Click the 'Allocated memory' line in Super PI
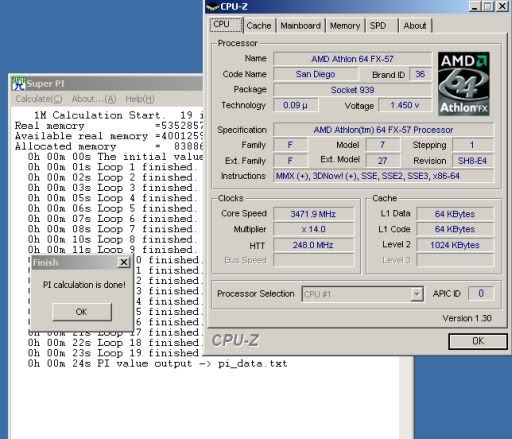The height and width of the screenshot is (439, 512). click(109, 146)
